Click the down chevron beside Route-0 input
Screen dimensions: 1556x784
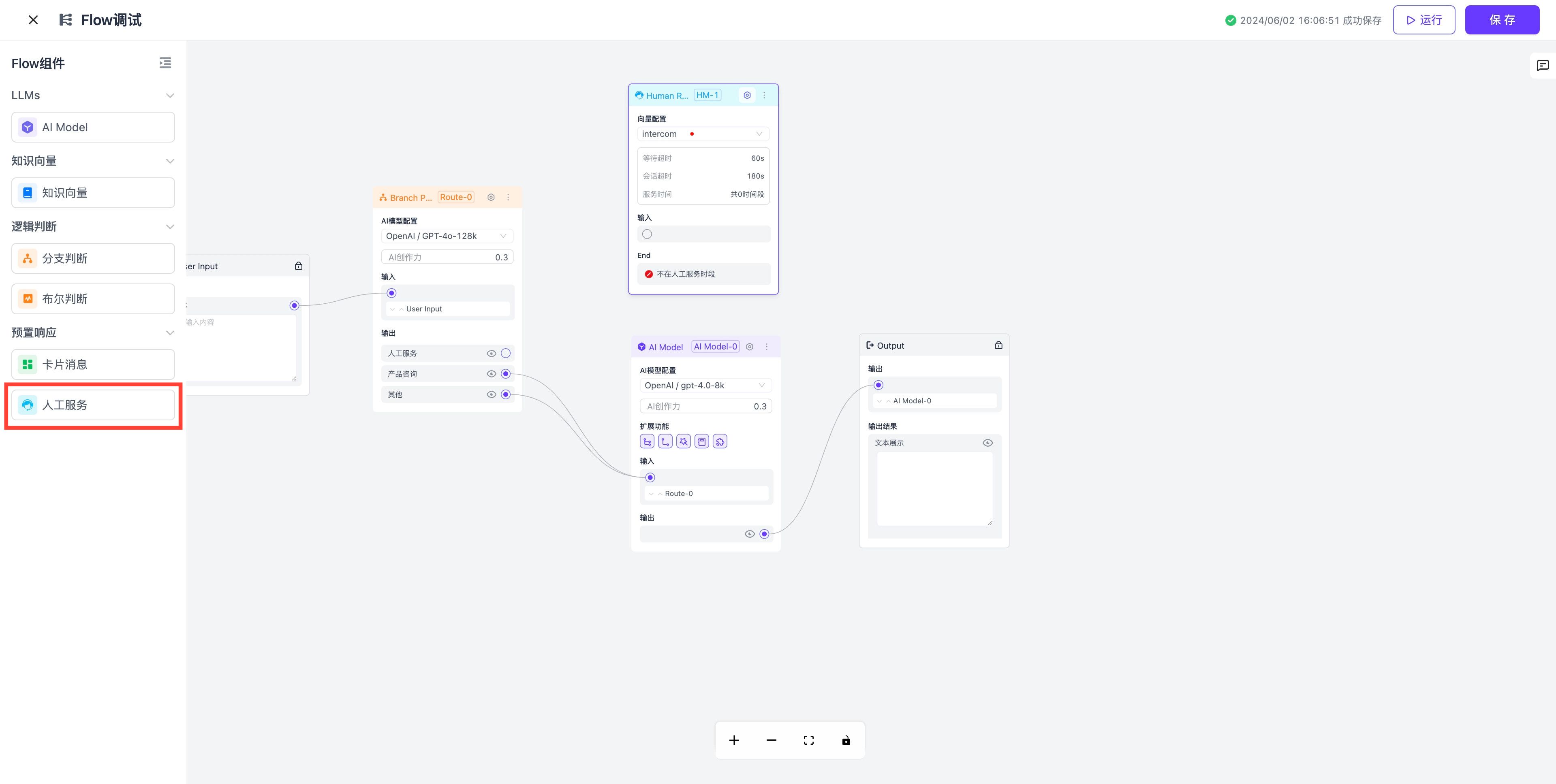tap(650, 494)
